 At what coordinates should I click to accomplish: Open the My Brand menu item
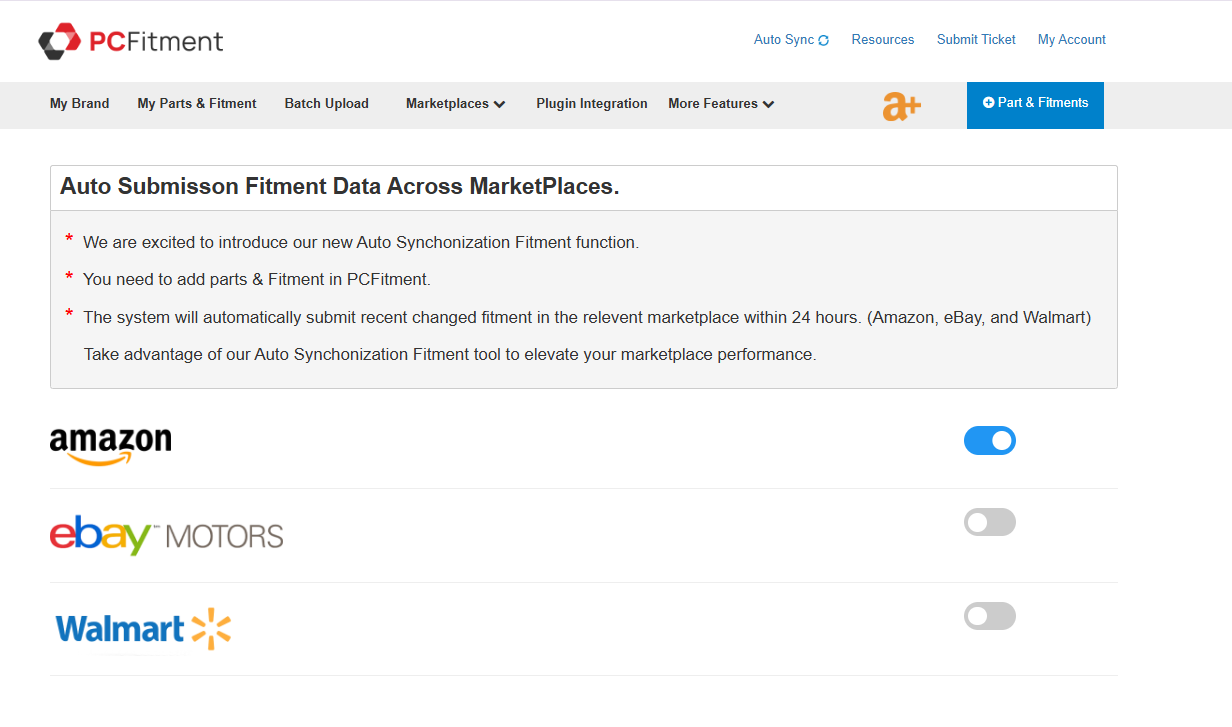(x=80, y=104)
